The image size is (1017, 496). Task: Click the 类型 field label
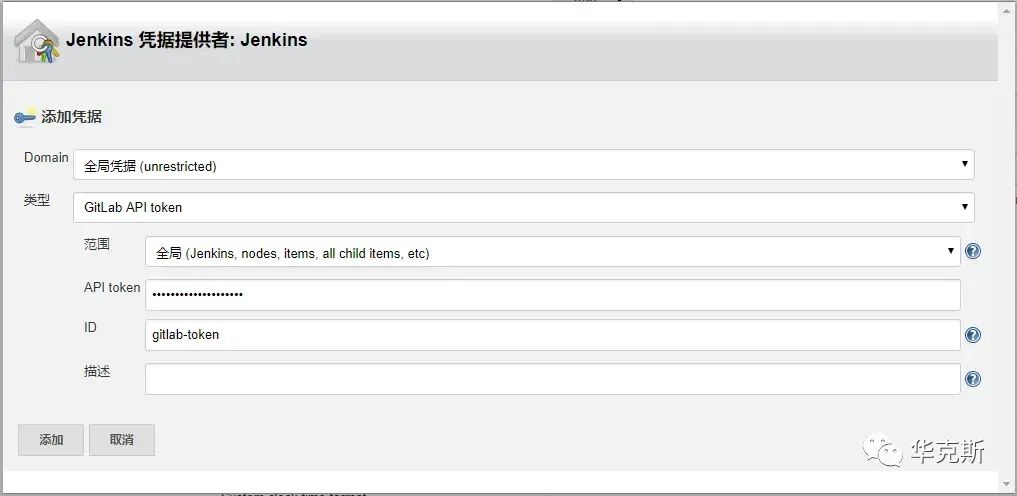pos(37,200)
